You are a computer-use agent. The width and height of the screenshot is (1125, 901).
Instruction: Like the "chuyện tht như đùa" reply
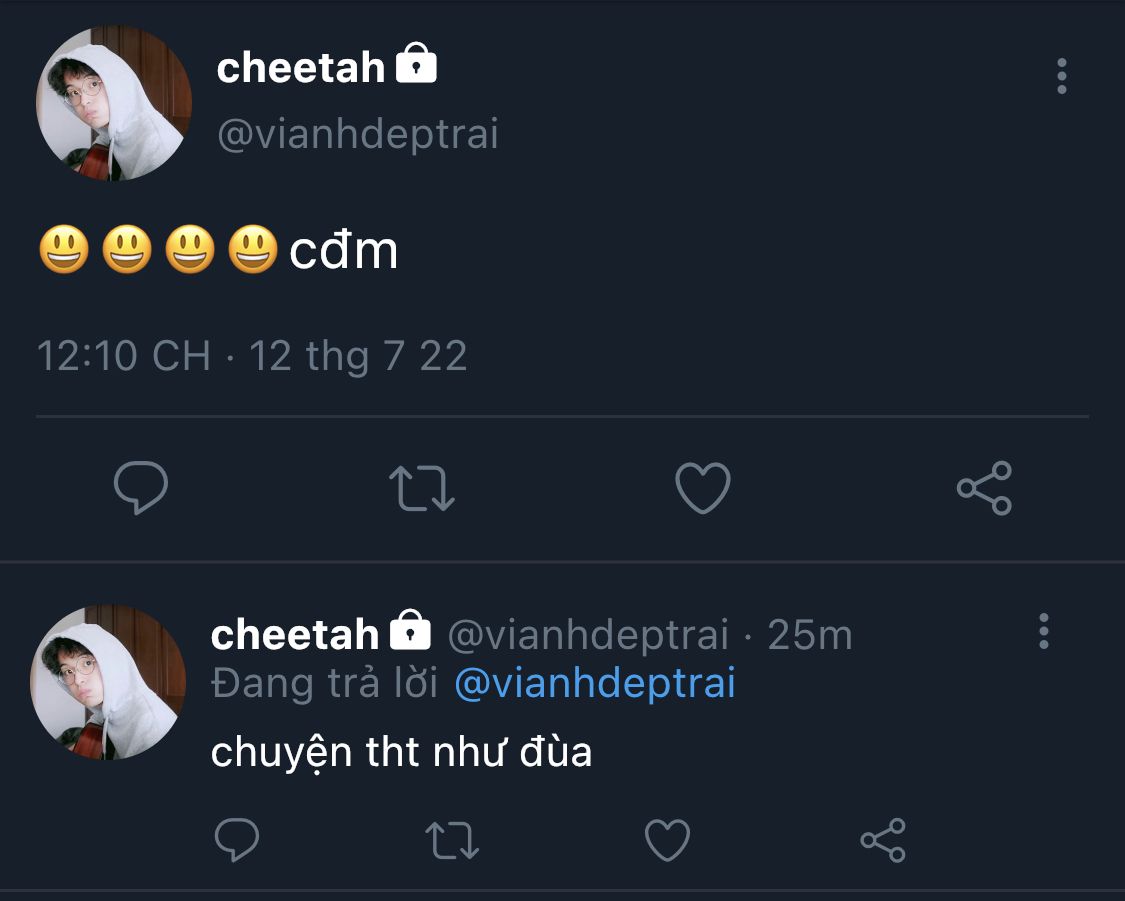[667, 840]
